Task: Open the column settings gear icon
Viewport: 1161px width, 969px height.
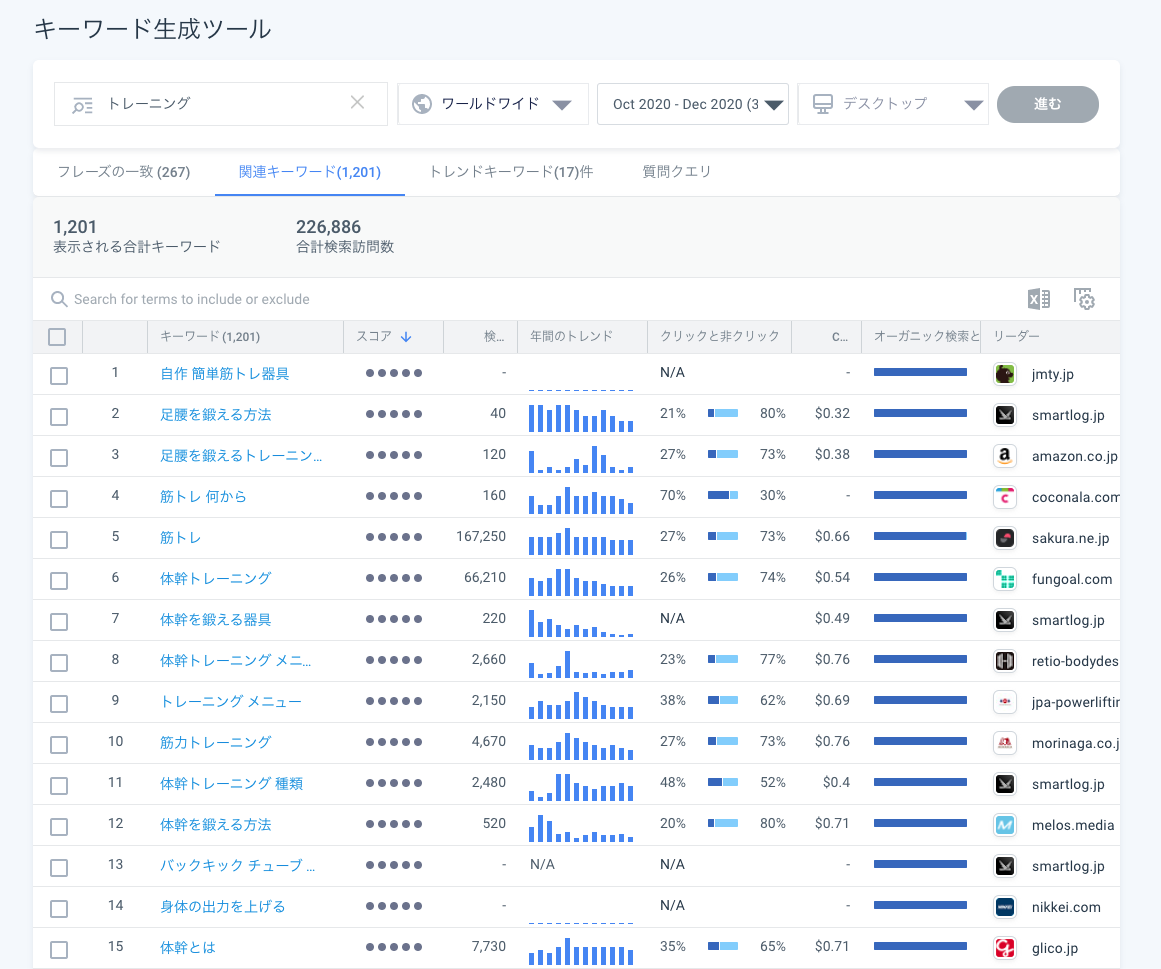Action: pyautogui.click(x=1084, y=298)
